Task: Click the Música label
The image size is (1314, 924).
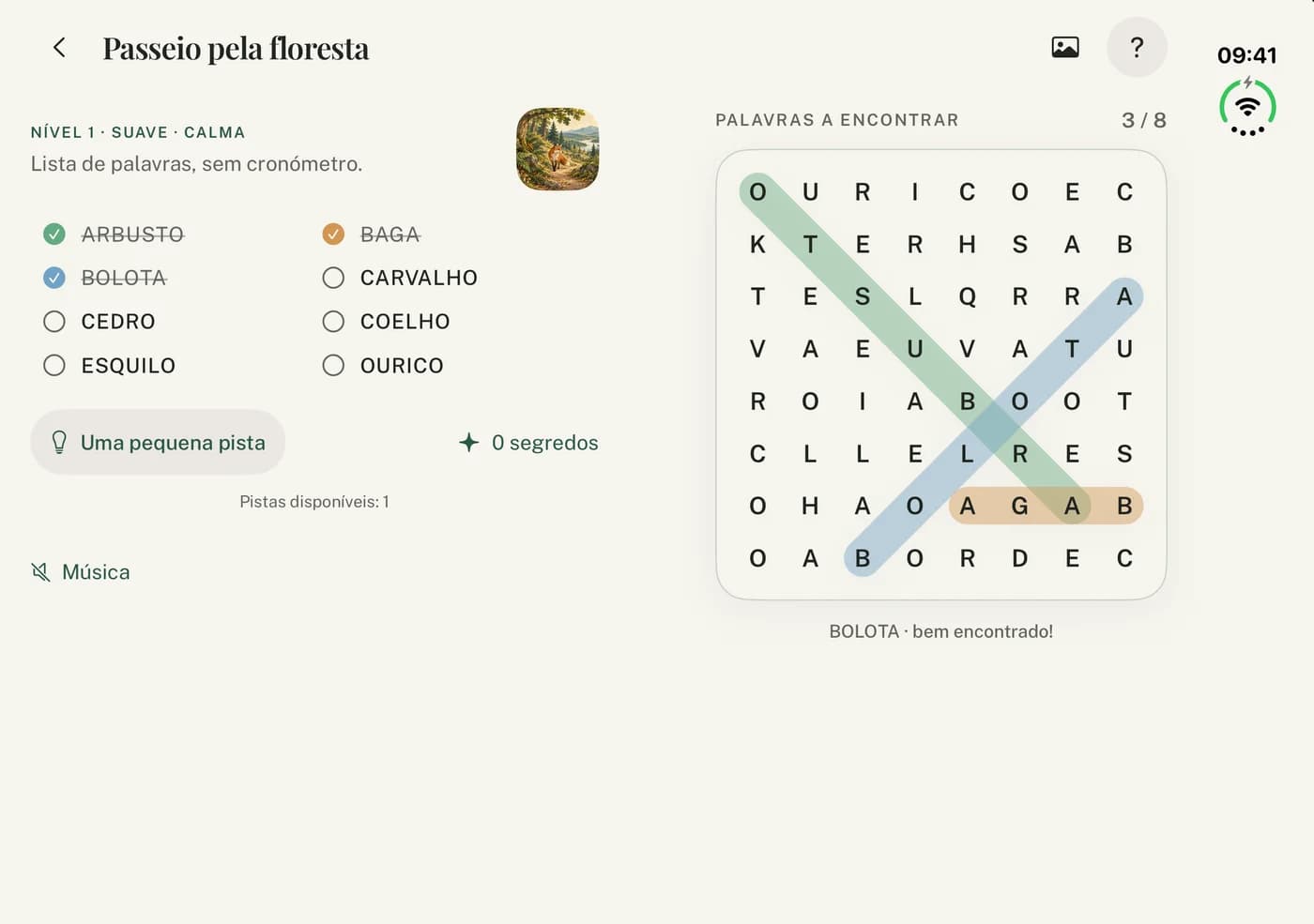Action: point(96,572)
